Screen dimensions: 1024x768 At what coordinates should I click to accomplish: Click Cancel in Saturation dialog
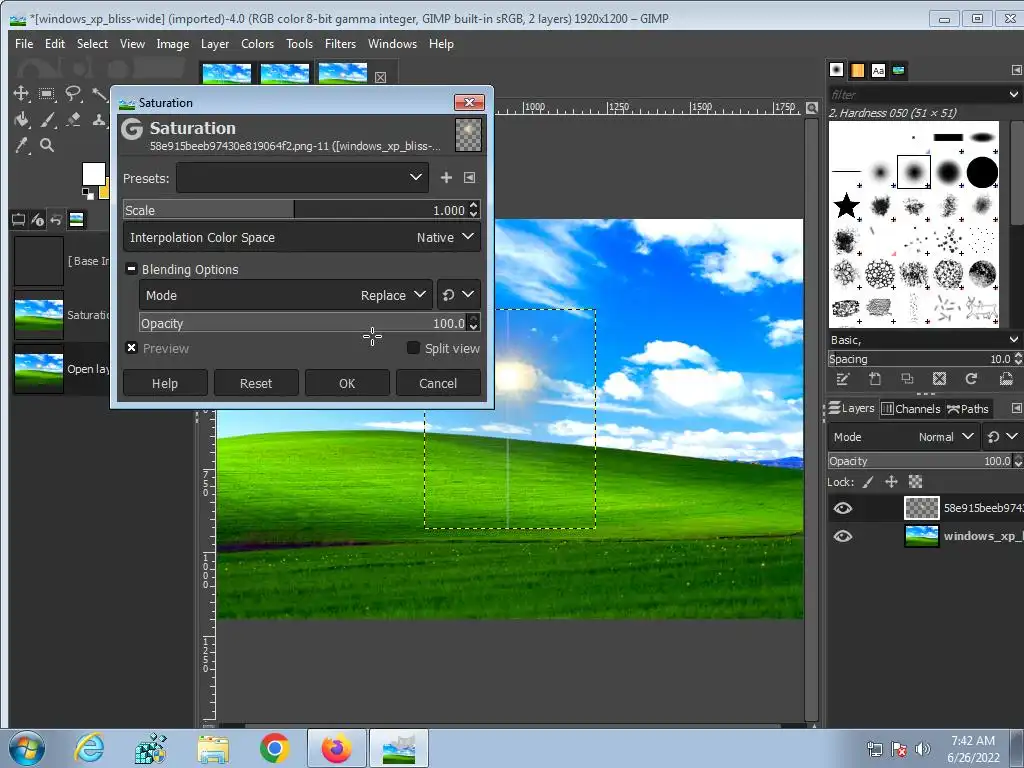[x=438, y=383]
